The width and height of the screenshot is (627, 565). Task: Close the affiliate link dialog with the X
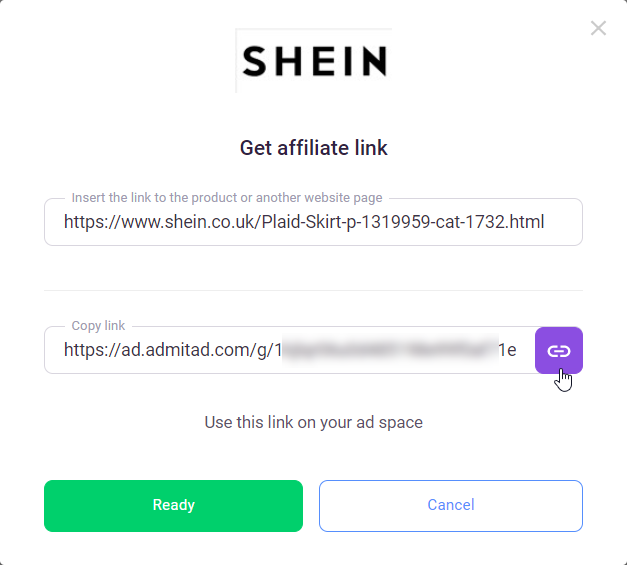tap(598, 28)
